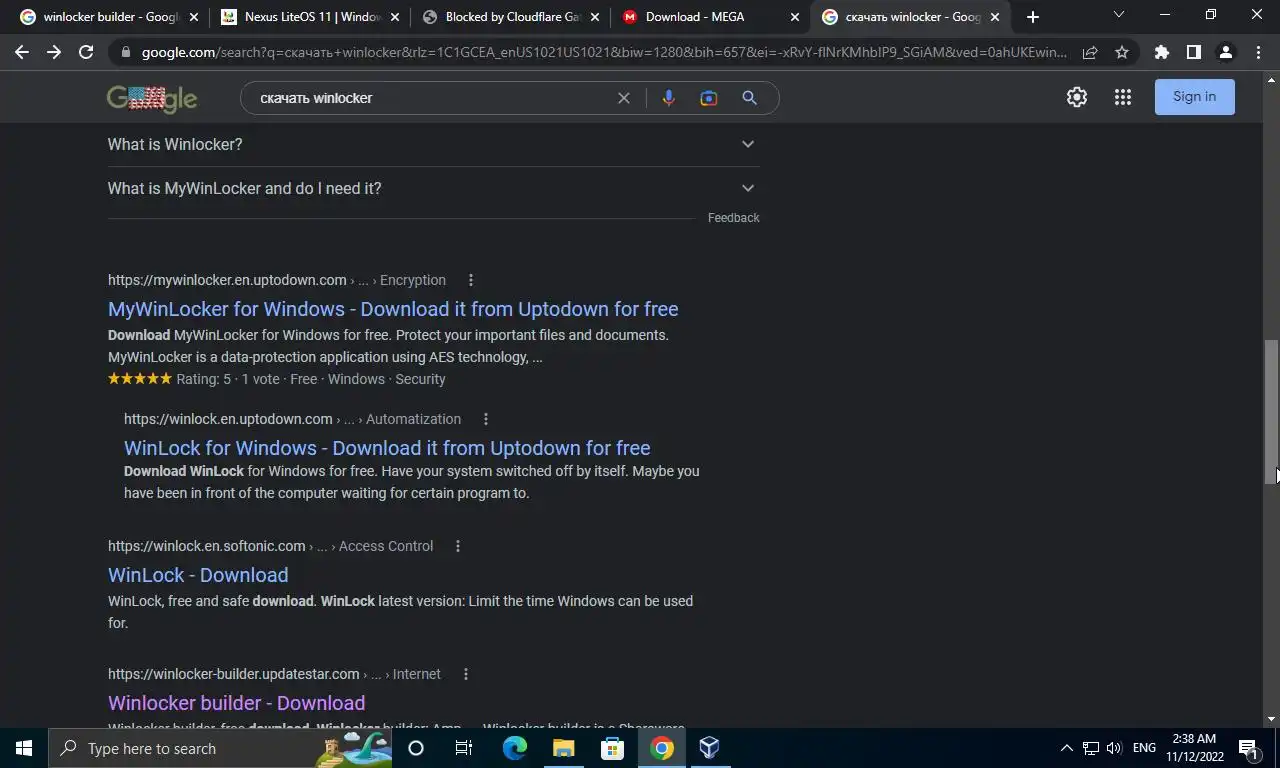This screenshot has height=768, width=1280.
Task: Click the network icon in system tray
Action: click(1090, 748)
